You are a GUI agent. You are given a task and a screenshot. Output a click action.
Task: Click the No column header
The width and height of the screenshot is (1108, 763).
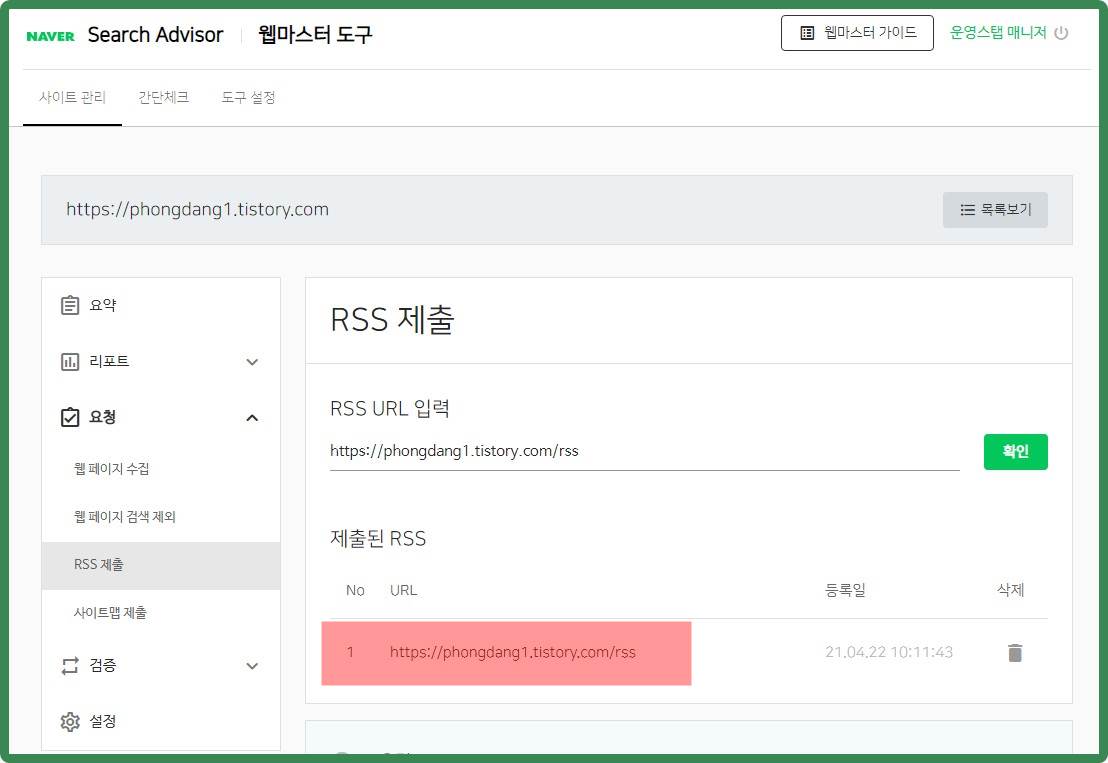point(355,590)
